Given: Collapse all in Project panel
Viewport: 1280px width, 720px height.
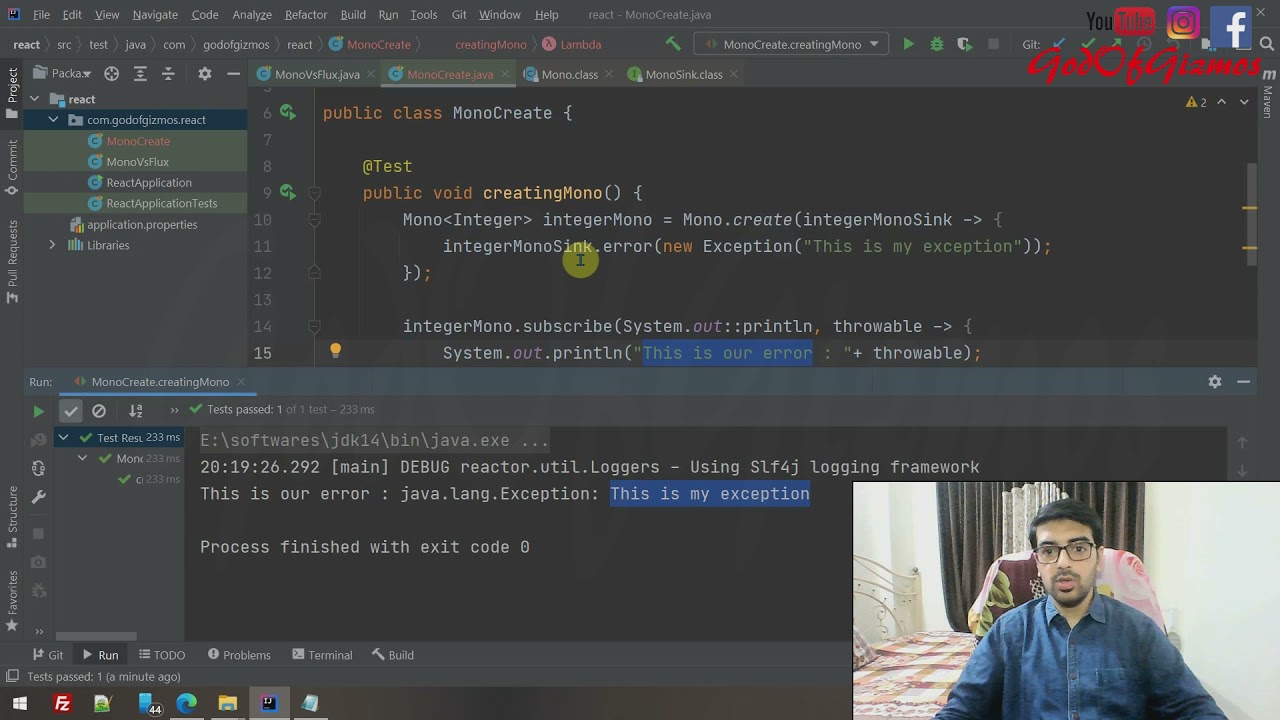Looking at the screenshot, I should (168, 74).
